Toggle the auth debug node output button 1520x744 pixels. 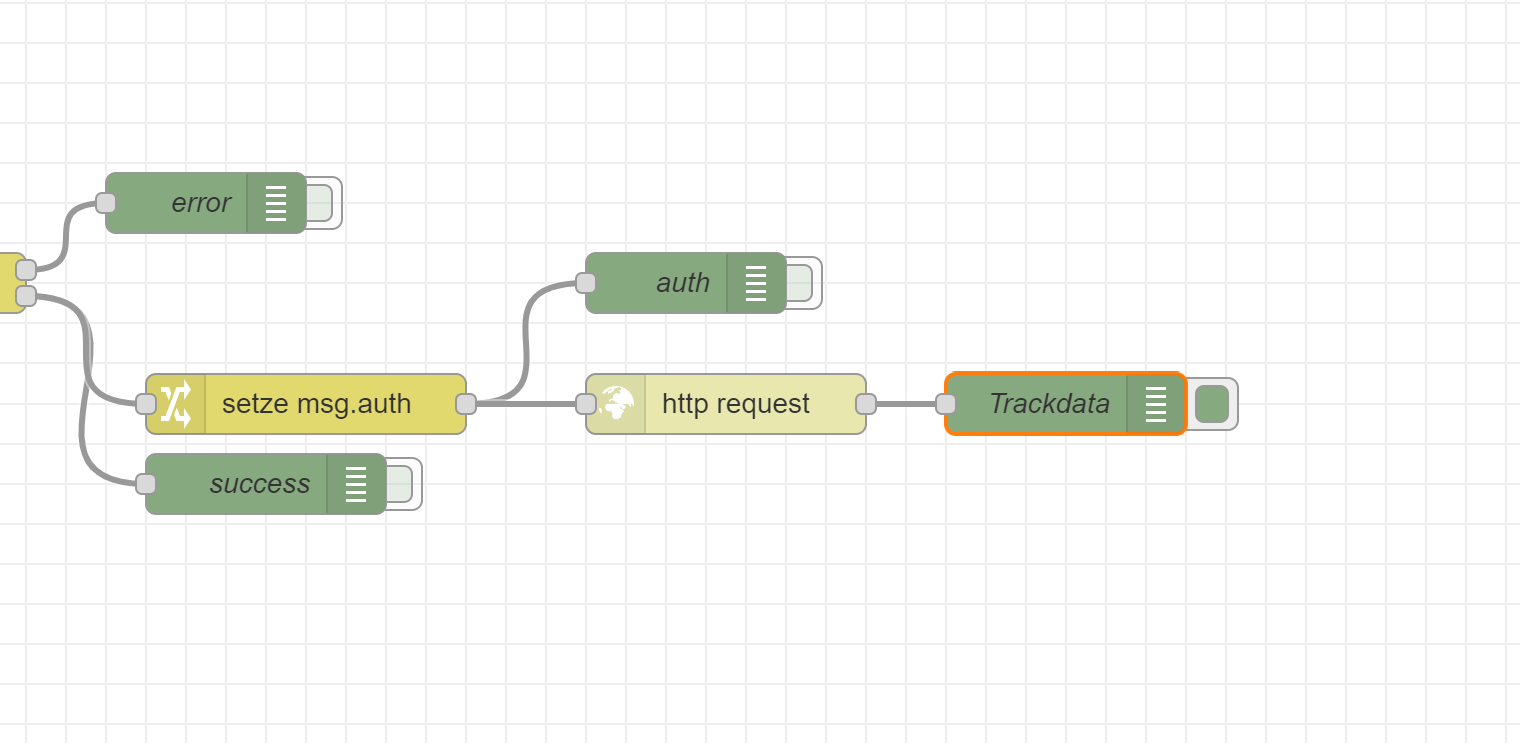[x=800, y=283]
